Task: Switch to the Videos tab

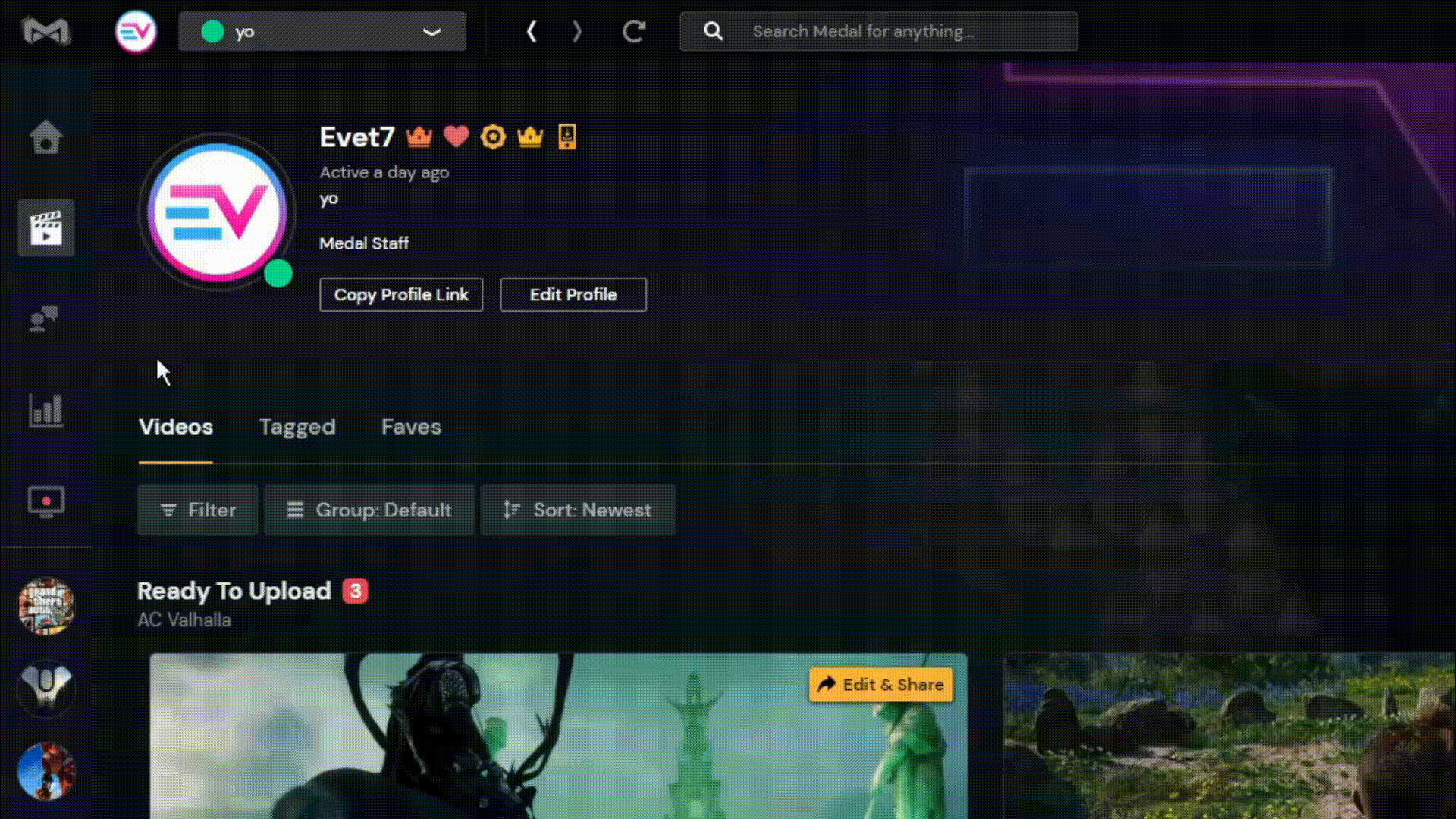Action: click(x=176, y=427)
